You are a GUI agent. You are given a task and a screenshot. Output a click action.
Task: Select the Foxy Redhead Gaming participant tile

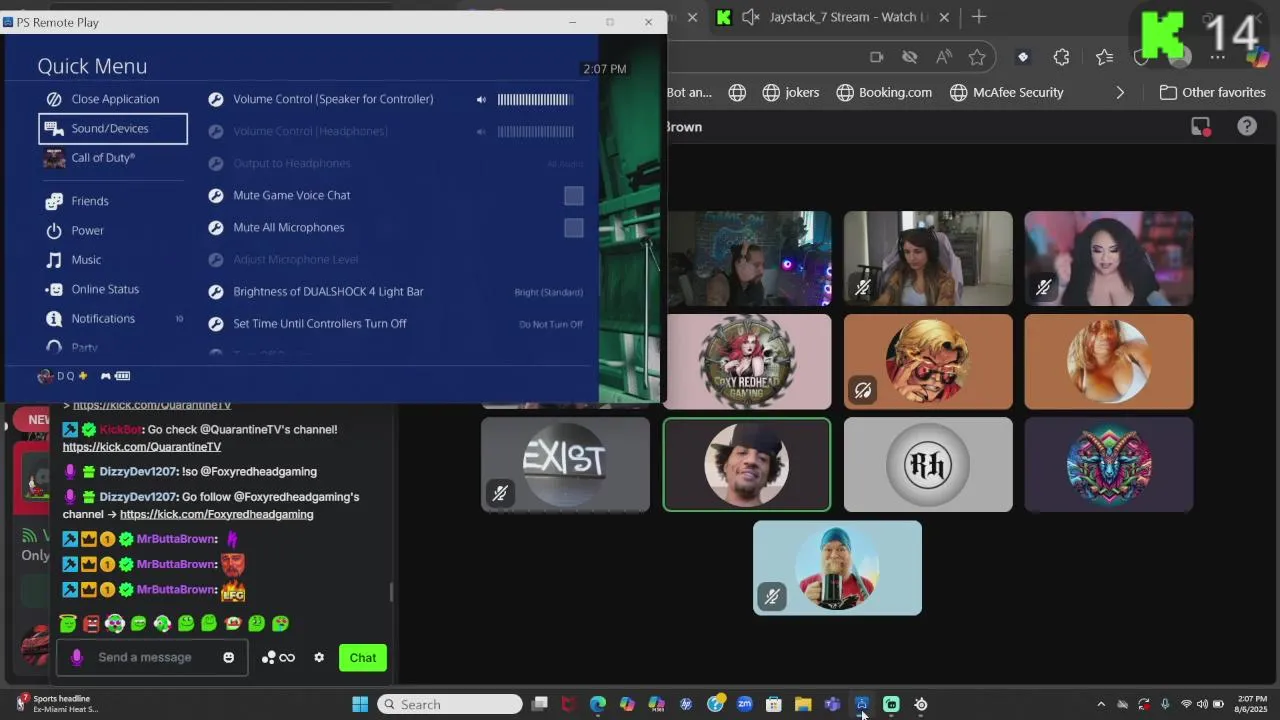click(x=747, y=362)
